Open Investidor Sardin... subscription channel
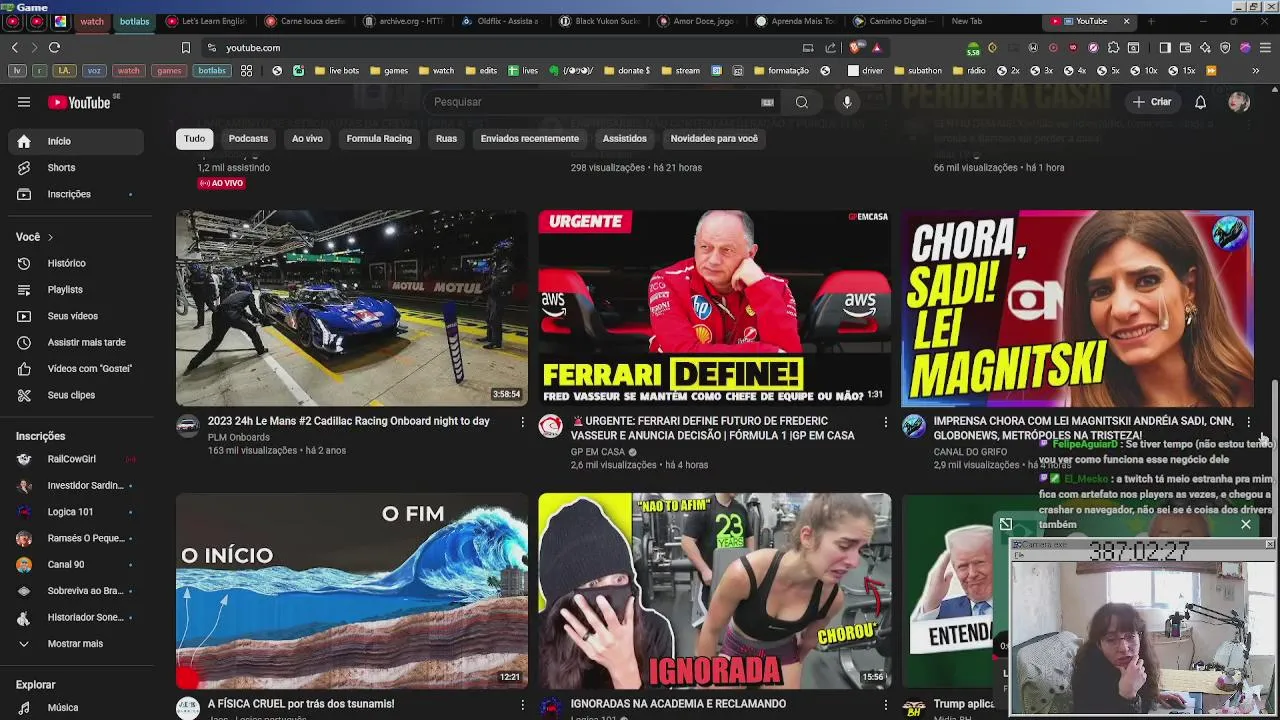This screenshot has width=1280, height=720. point(76,485)
